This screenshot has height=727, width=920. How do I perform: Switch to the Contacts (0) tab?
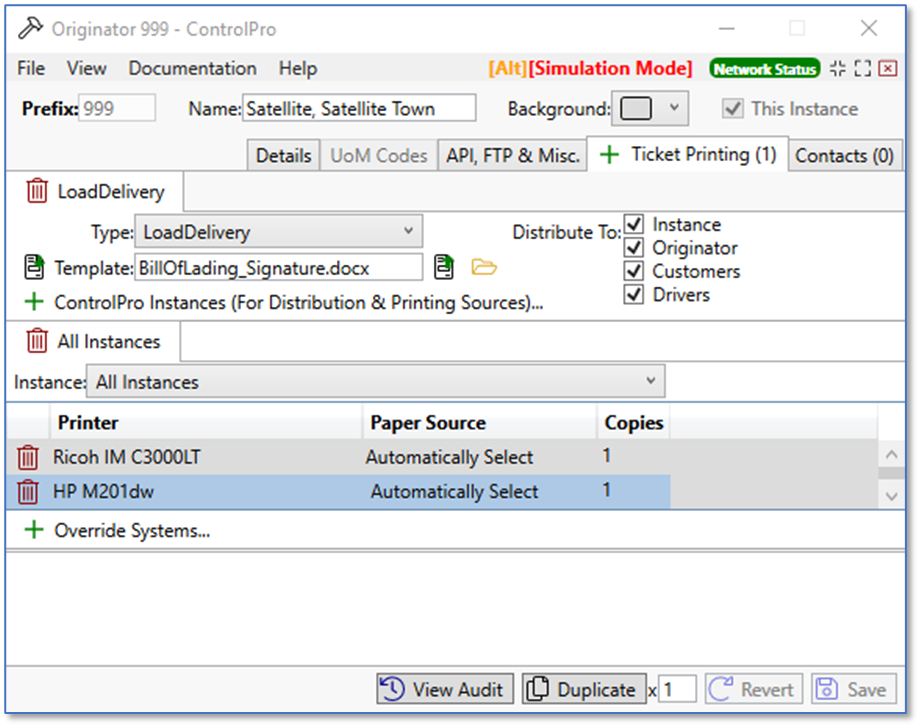(844, 156)
